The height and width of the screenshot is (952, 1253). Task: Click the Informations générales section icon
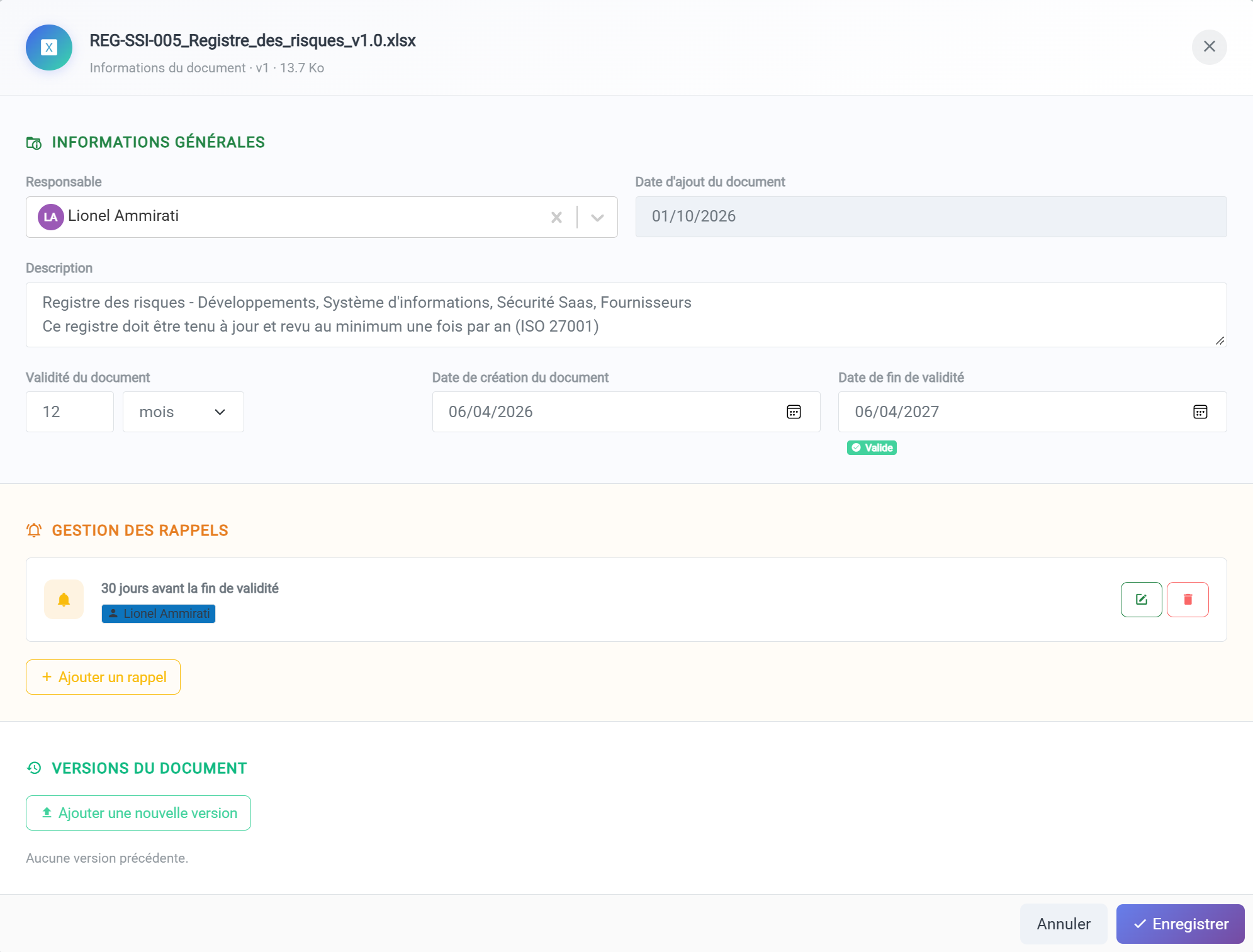(x=34, y=143)
